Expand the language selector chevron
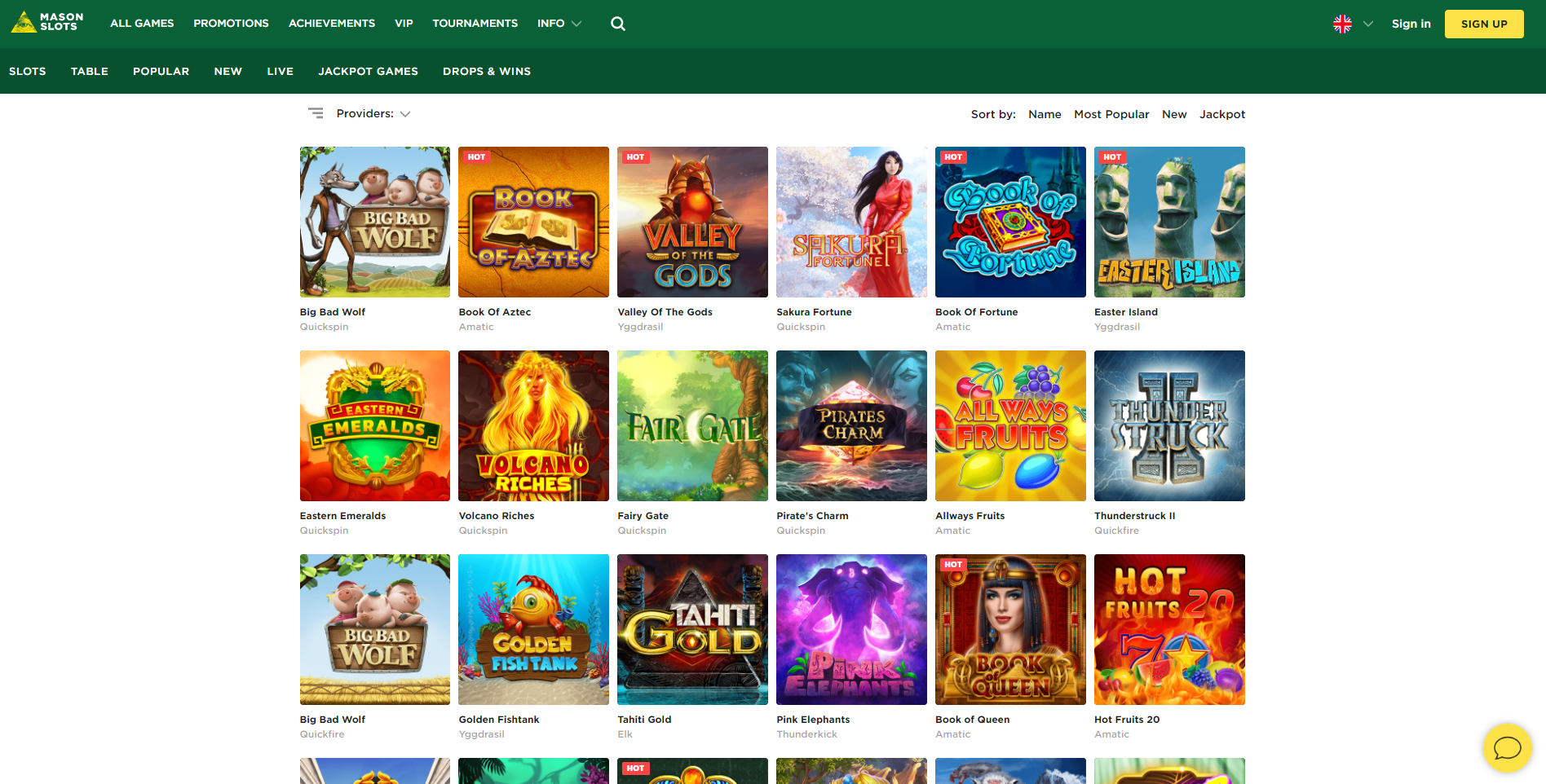Image resolution: width=1546 pixels, height=784 pixels. tap(1368, 24)
